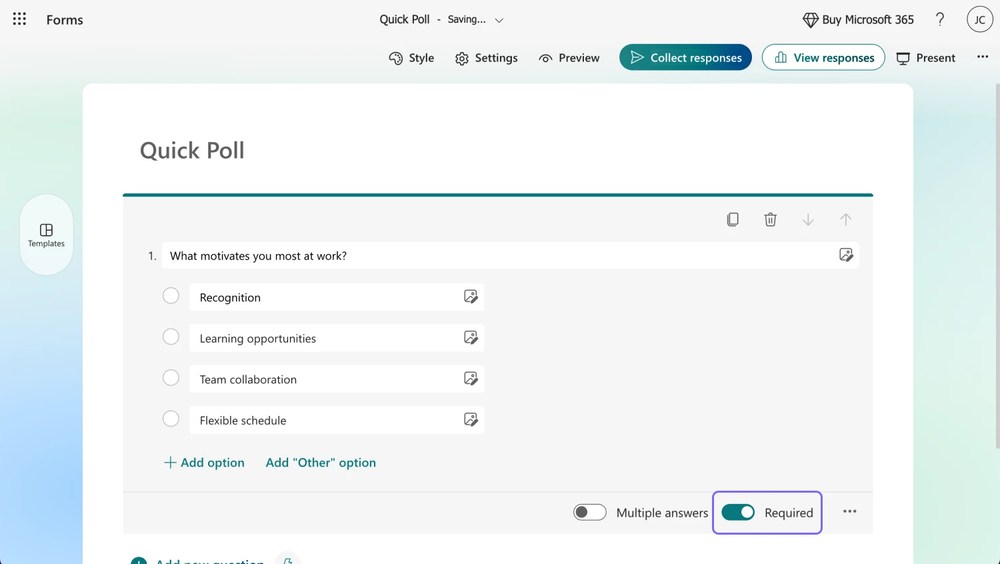Insert media icon for question title
This screenshot has height=564, width=1000.
pyautogui.click(x=846, y=255)
